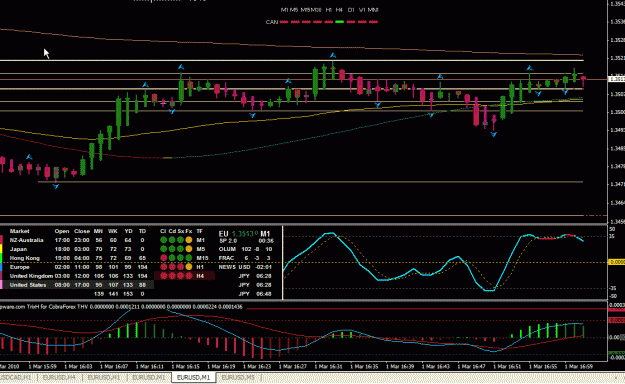Click the current price label on price axis
Viewport: 625px width, 384px height.
tap(617, 79)
